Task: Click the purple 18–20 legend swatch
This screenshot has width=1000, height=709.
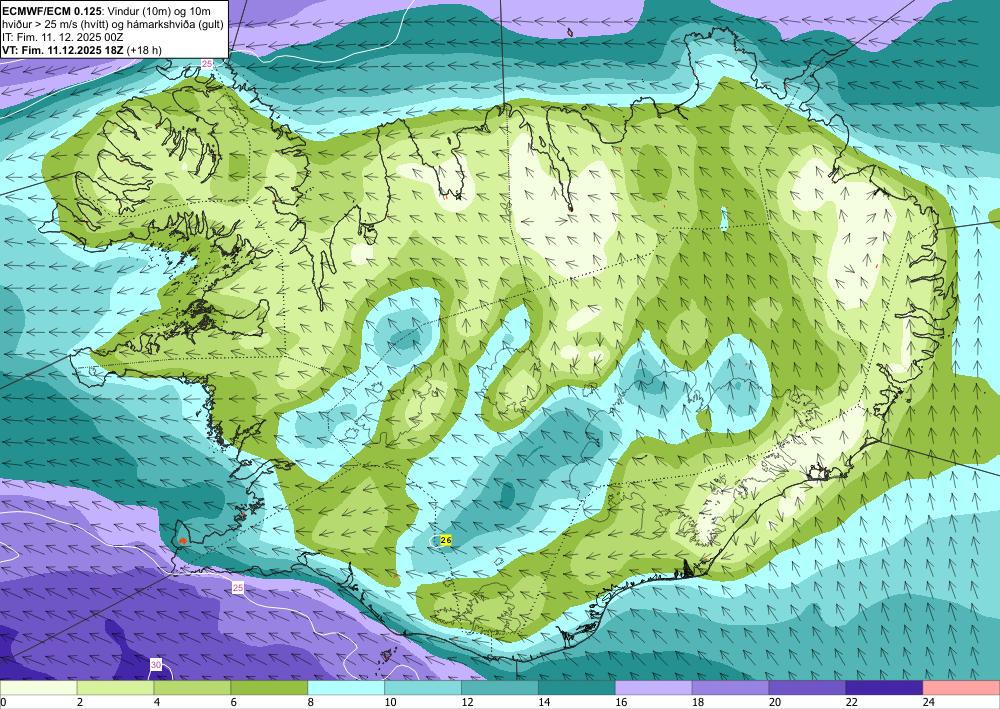Action: pos(730,688)
